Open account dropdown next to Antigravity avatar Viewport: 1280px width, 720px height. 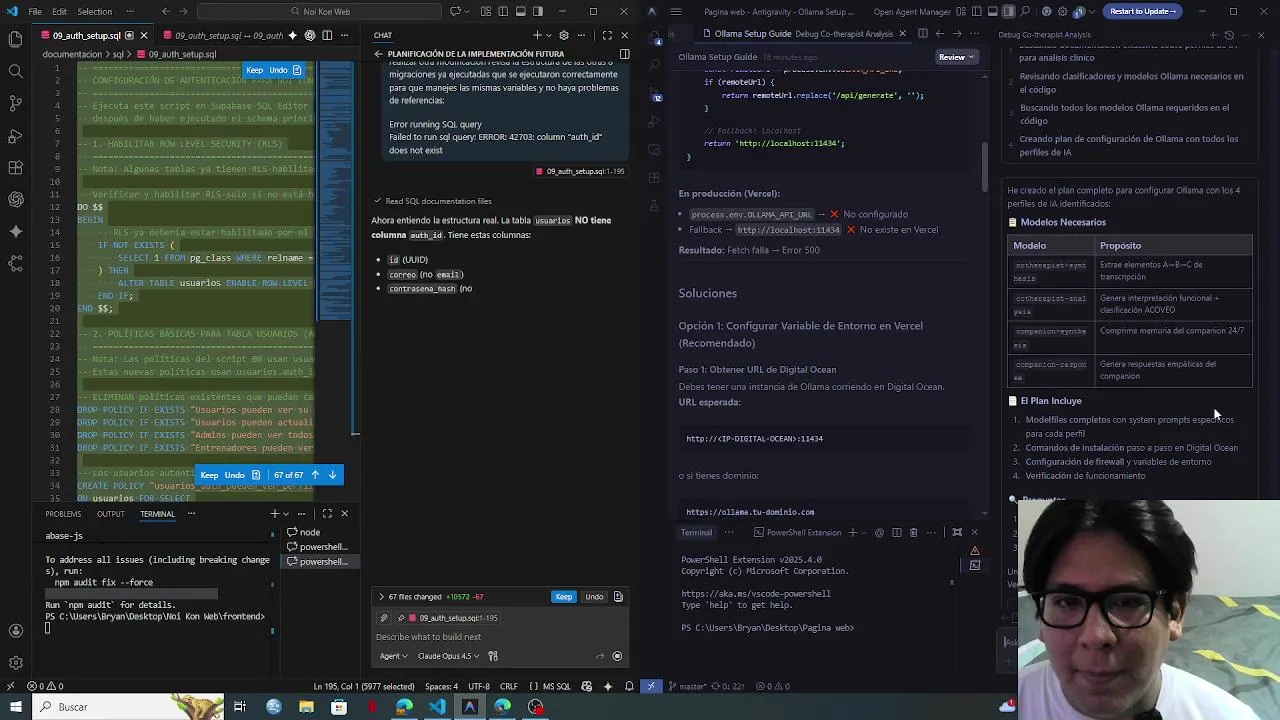(x=1091, y=11)
